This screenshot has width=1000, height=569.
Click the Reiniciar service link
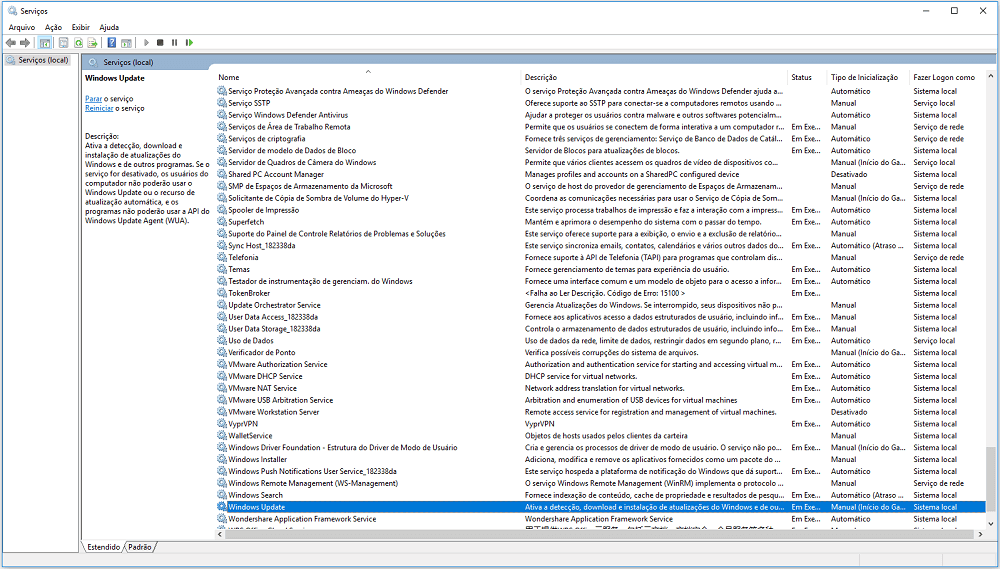pos(99,108)
